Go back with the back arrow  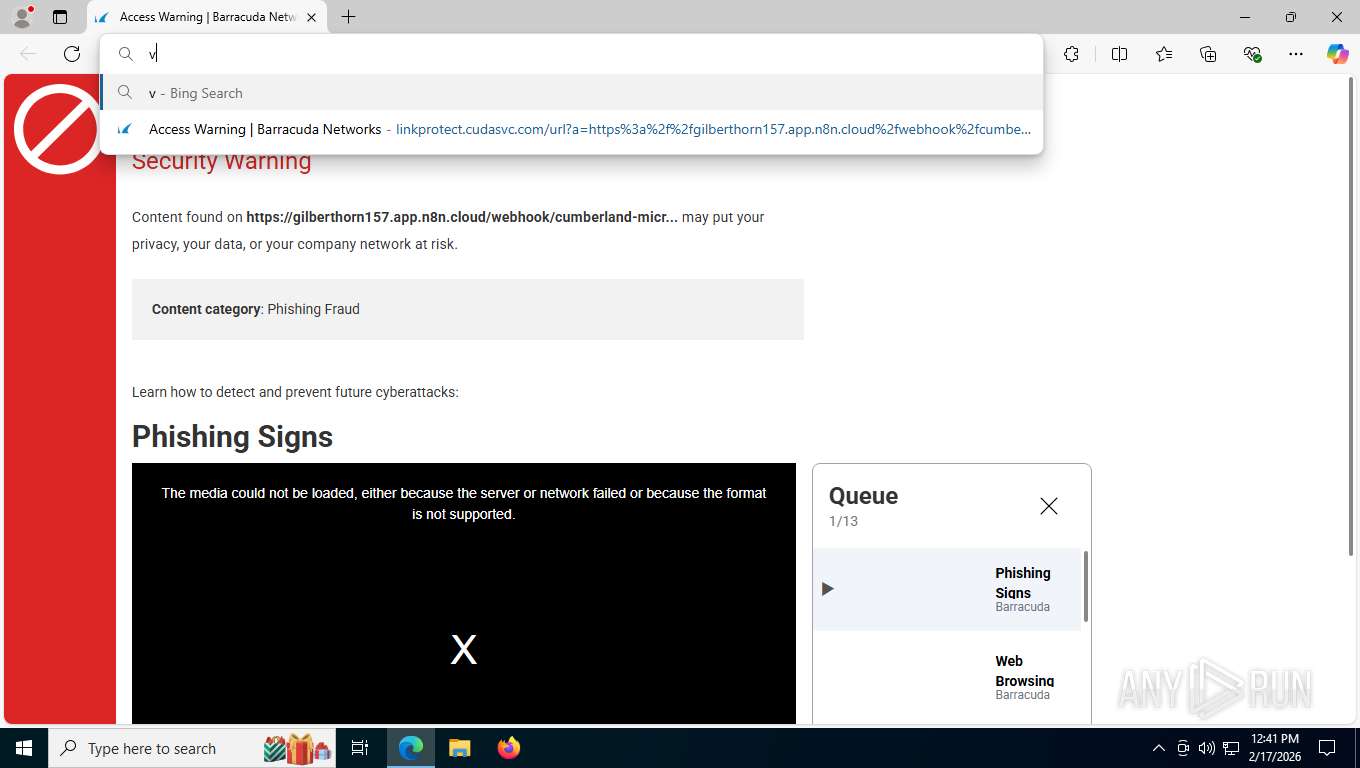(x=28, y=54)
